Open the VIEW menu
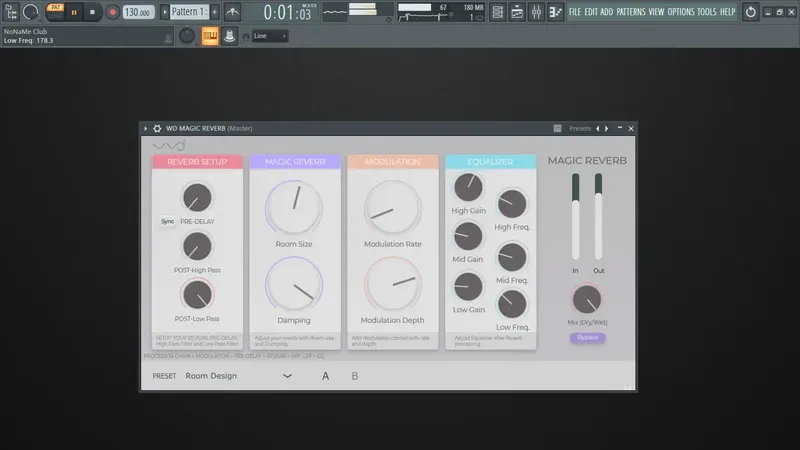The height and width of the screenshot is (450, 800). pos(656,12)
